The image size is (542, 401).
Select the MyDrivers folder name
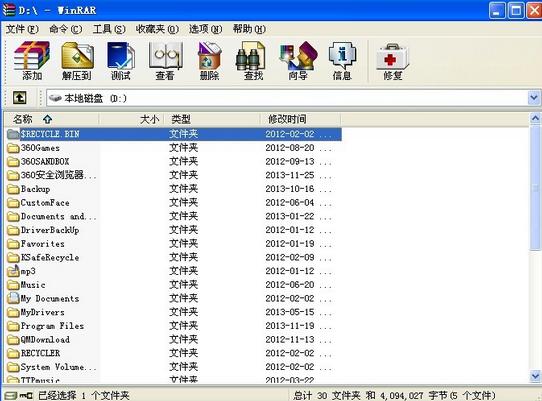pos(43,313)
